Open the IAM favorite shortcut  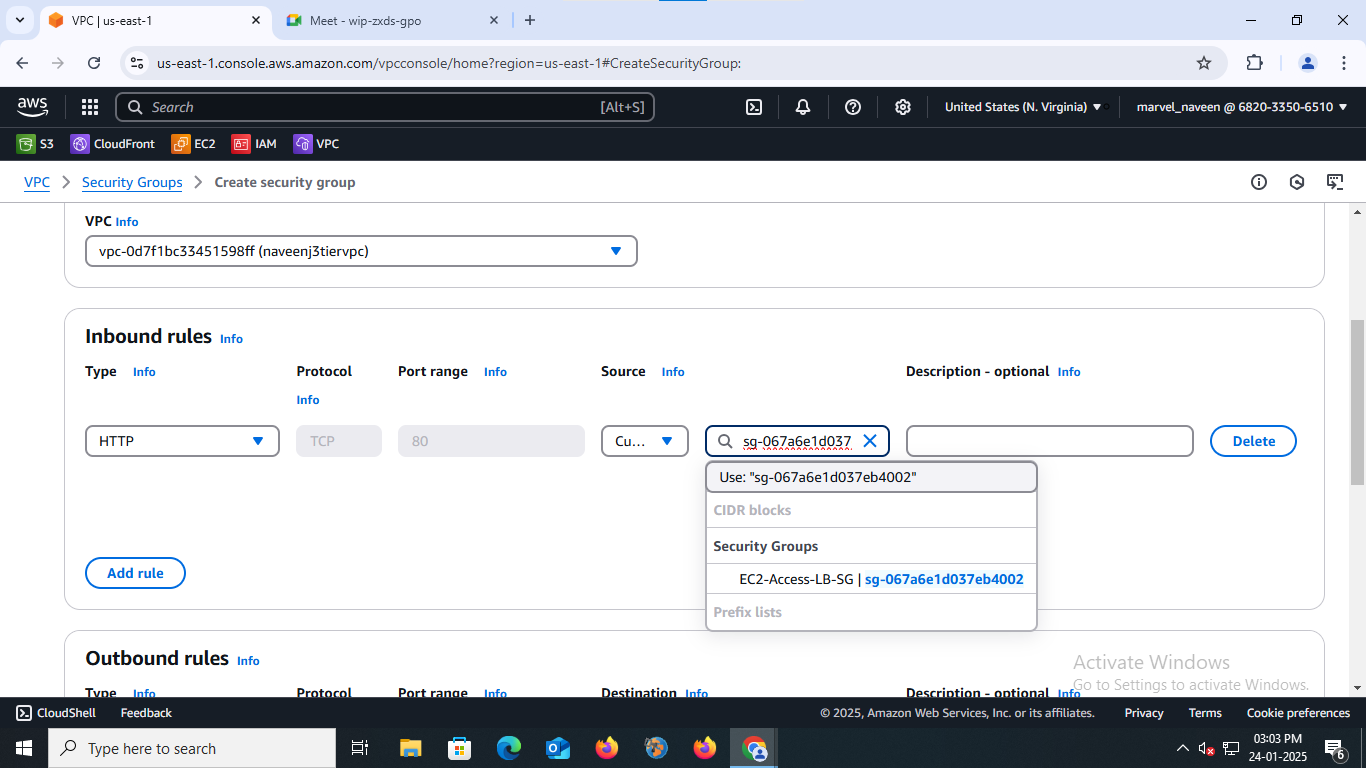(254, 144)
